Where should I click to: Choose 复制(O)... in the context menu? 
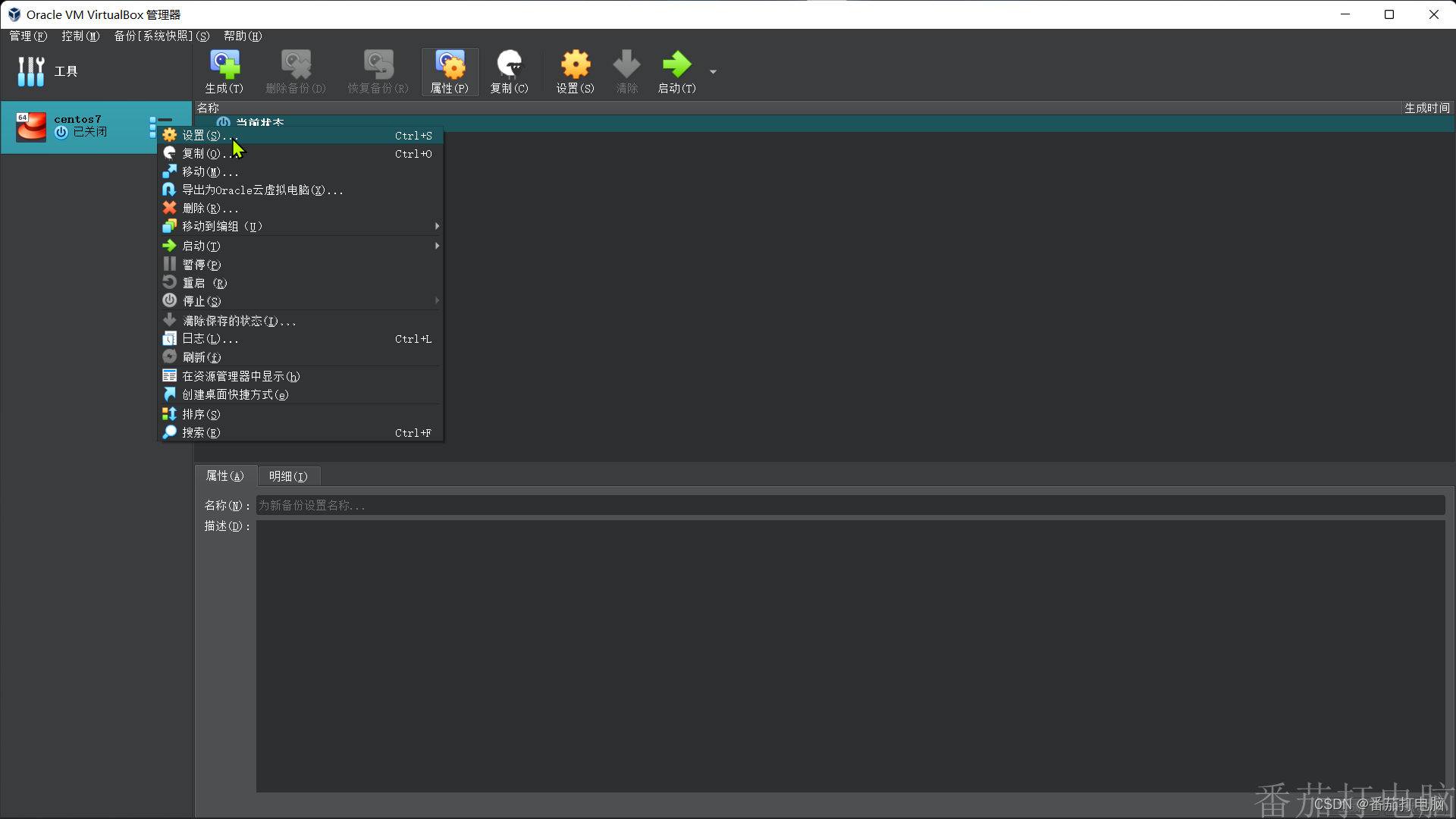coord(300,154)
